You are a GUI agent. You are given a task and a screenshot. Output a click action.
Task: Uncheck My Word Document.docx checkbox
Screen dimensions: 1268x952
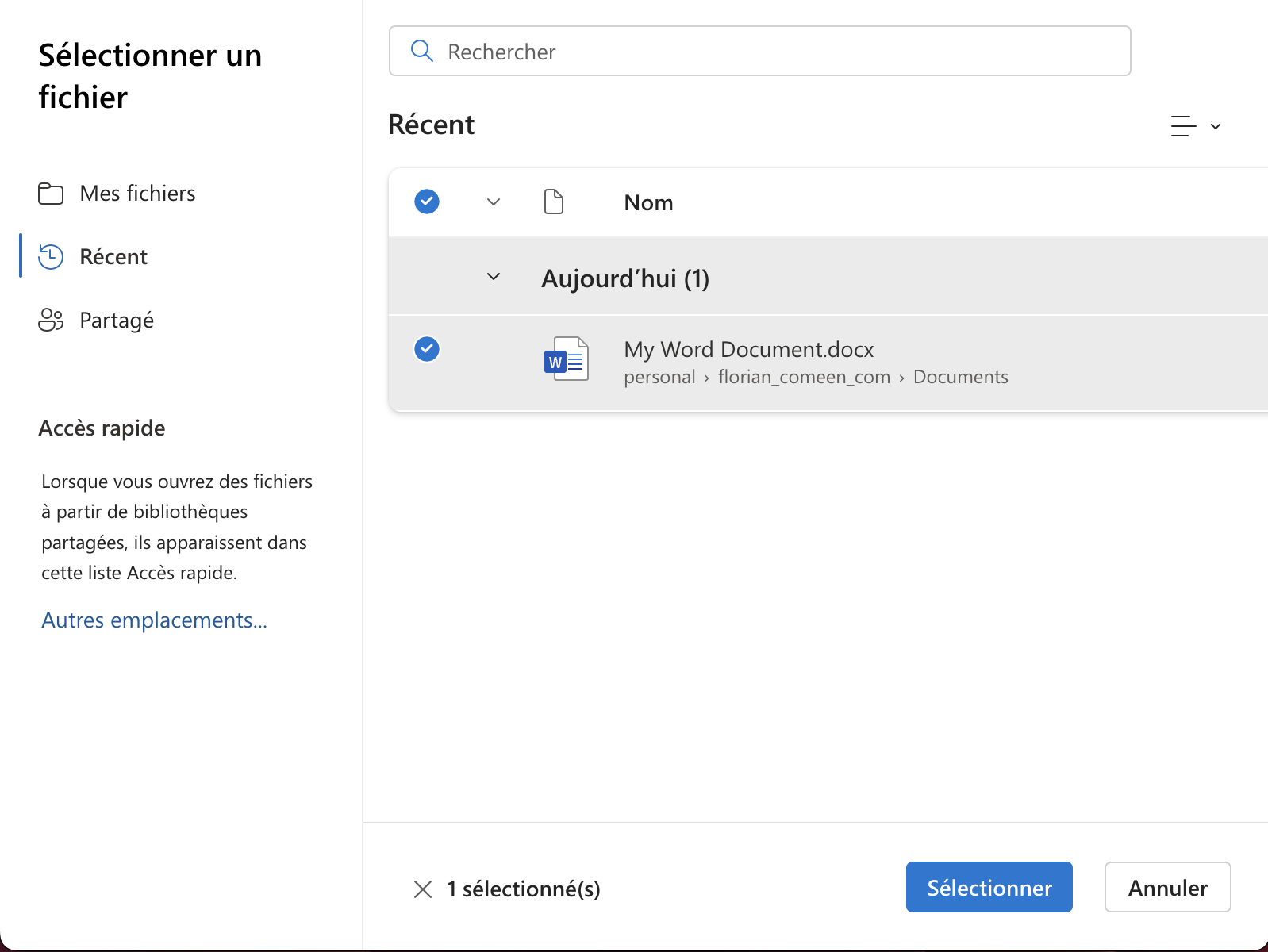pos(427,349)
